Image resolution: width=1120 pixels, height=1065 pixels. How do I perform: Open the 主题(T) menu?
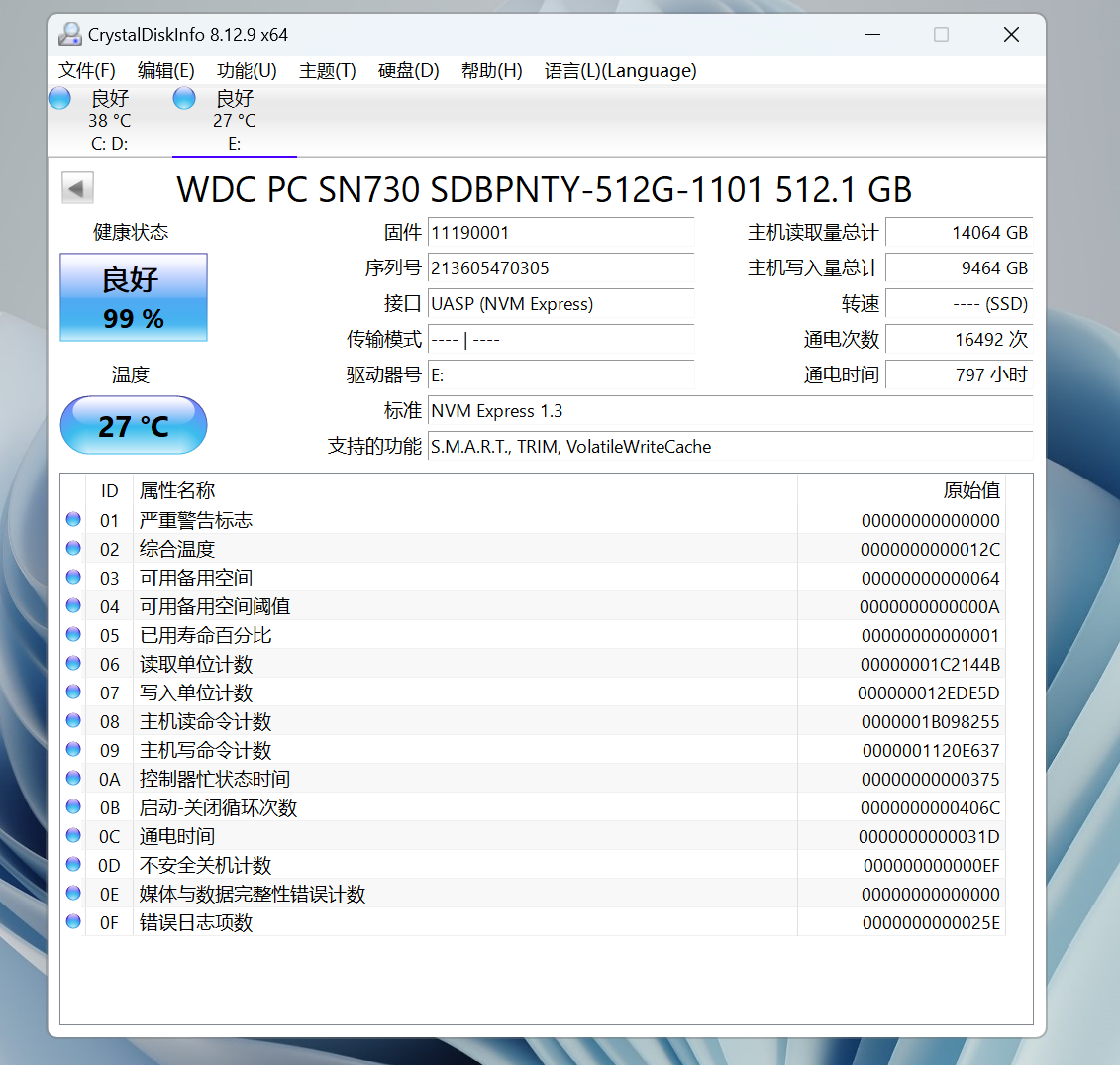(327, 71)
